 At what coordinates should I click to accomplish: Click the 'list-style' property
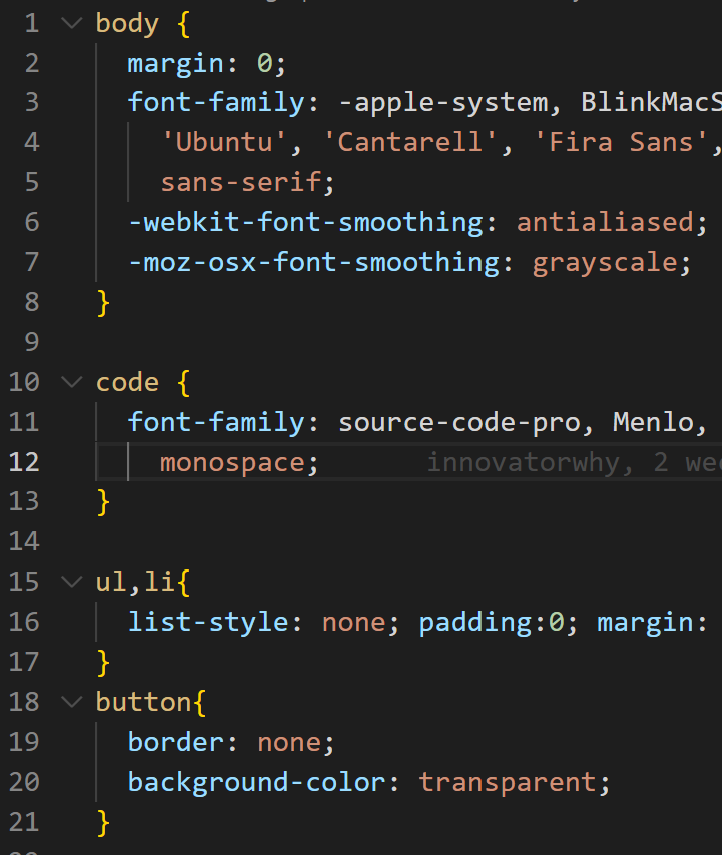point(208,623)
